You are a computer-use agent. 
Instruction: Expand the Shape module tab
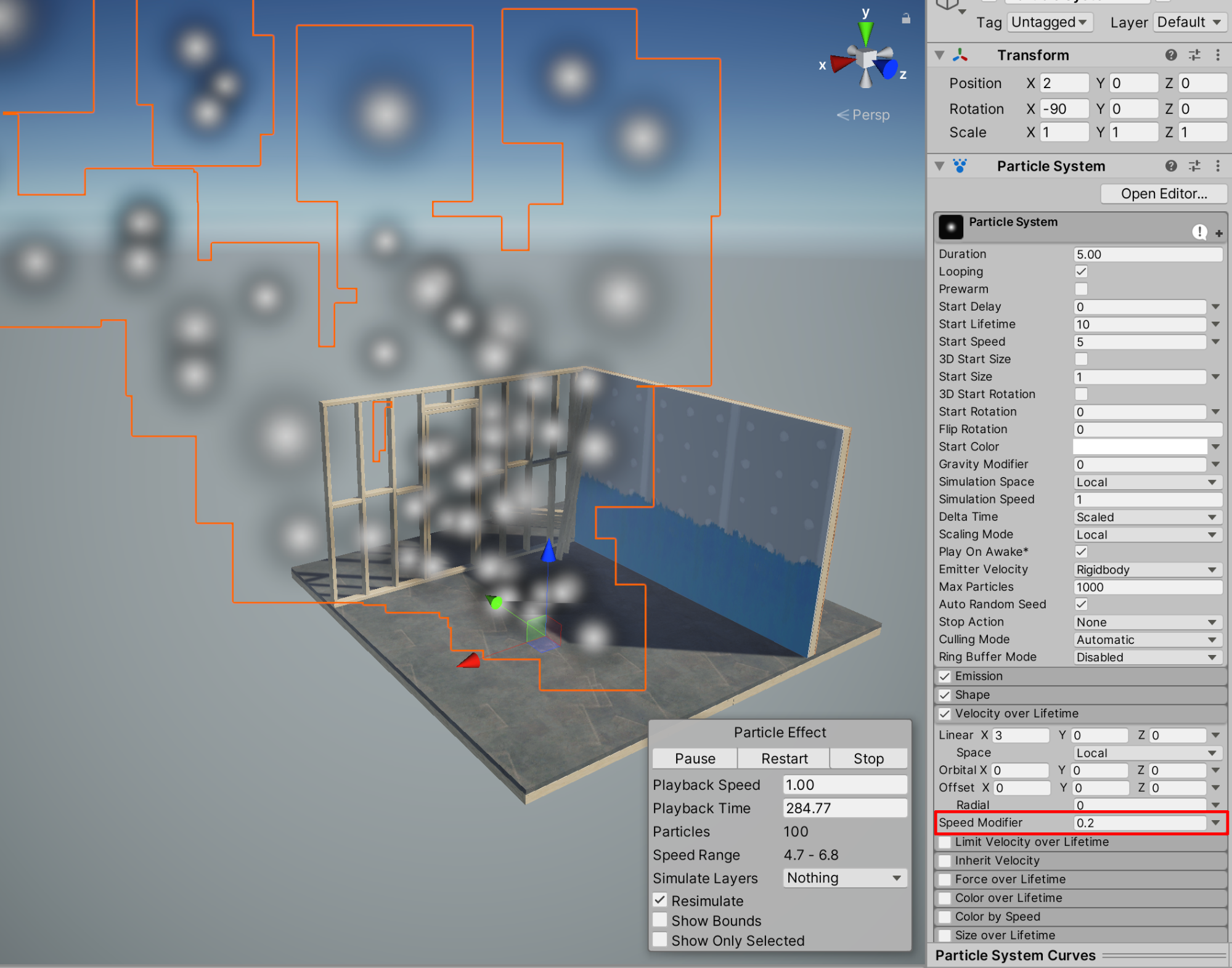click(x=973, y=694)
